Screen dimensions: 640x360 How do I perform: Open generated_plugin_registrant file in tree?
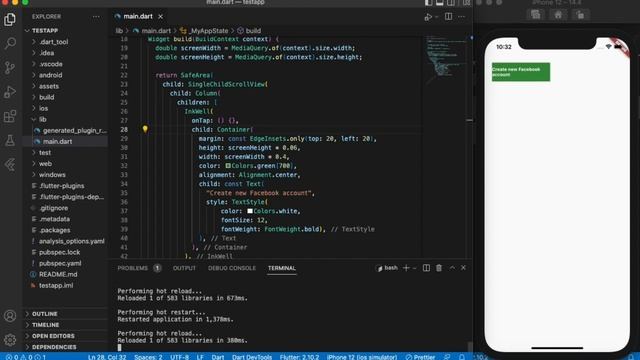[x=75, y=130]
